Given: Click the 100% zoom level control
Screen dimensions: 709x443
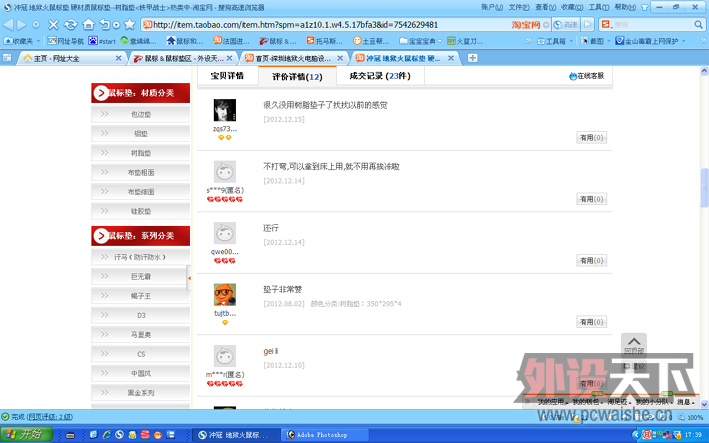Looking at the screenshot, I should [x=690, y=417].
